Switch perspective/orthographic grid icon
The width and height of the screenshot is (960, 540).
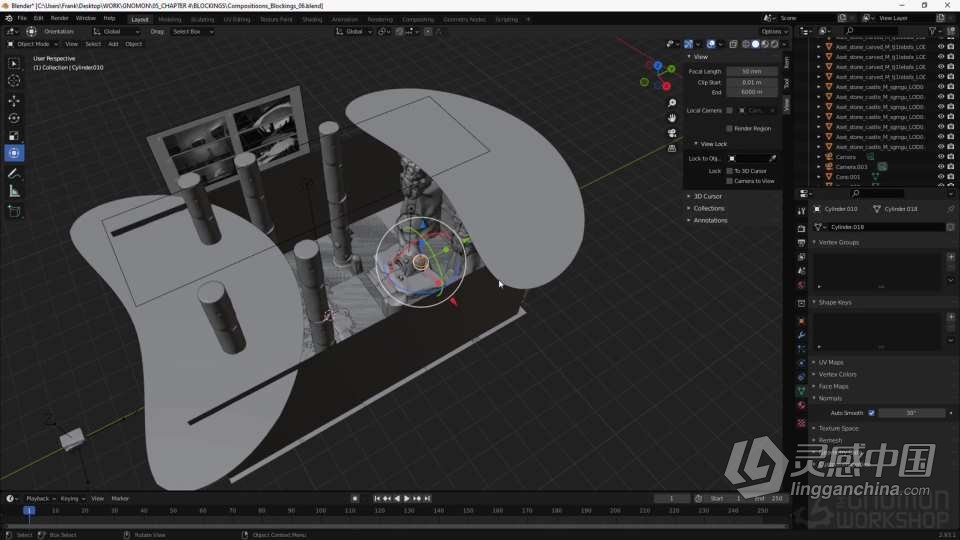tap(672, 148)
